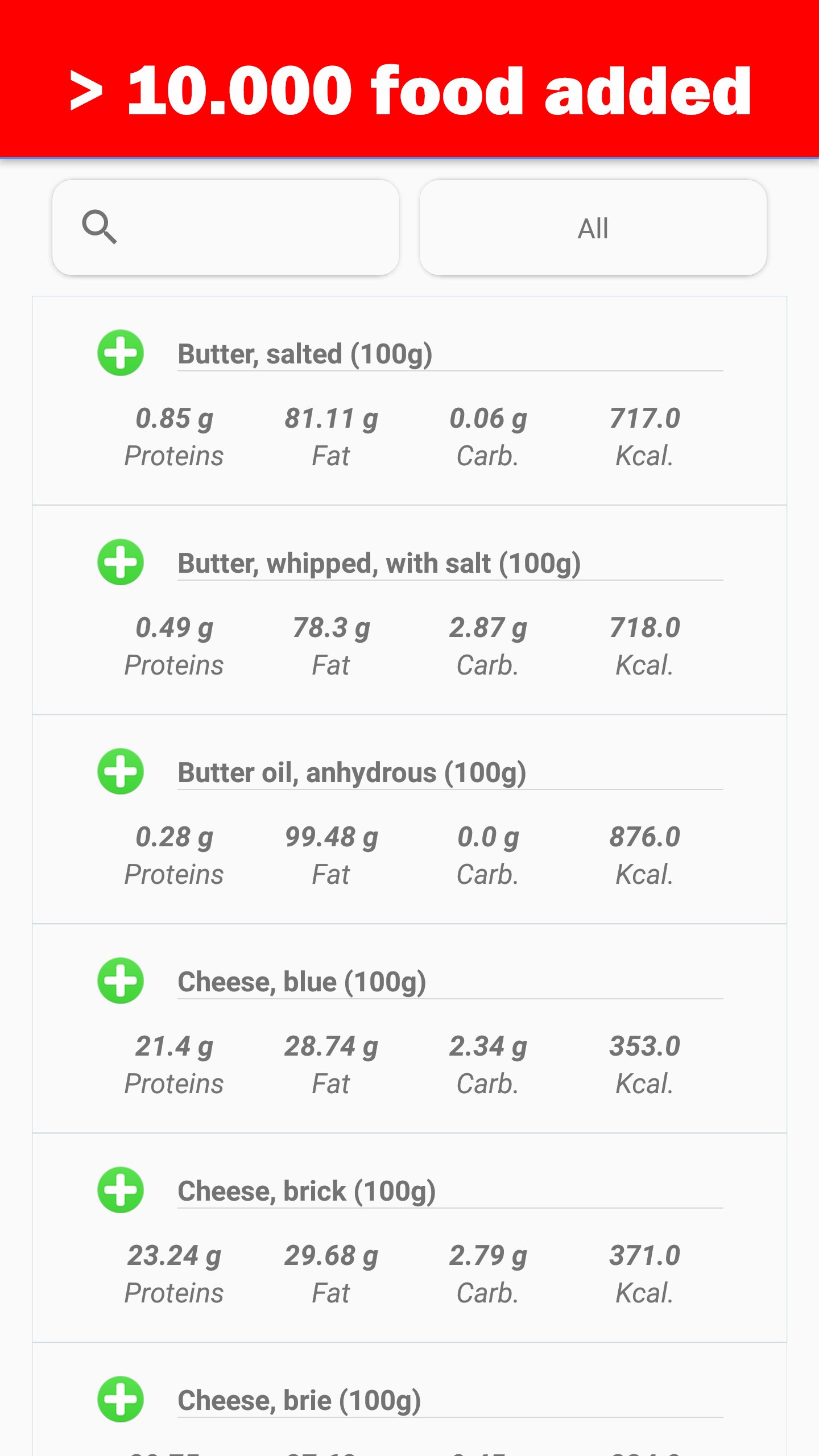This screenshot has width=819, height=1456.
Task: Tap the 21.4 g Proteins value
Action: 174,1046
